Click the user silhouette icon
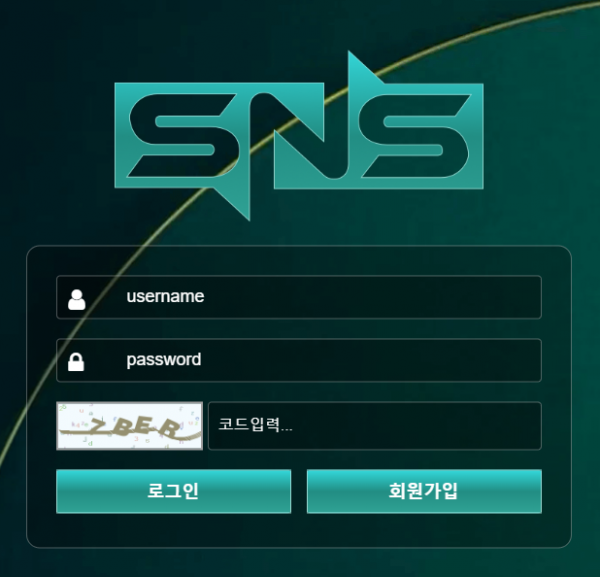The width and height of the screenshot is (600, 577). tap(77, 300)
